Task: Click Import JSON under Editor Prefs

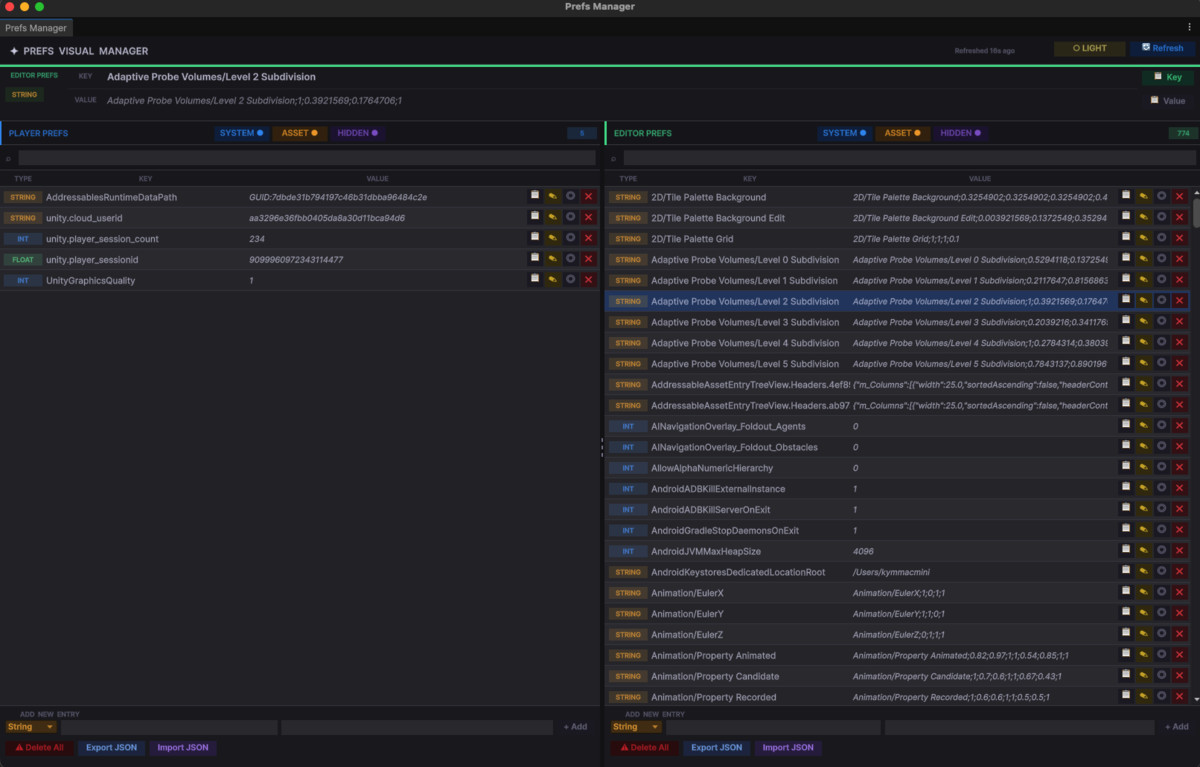Action: (x=789, y=747)
